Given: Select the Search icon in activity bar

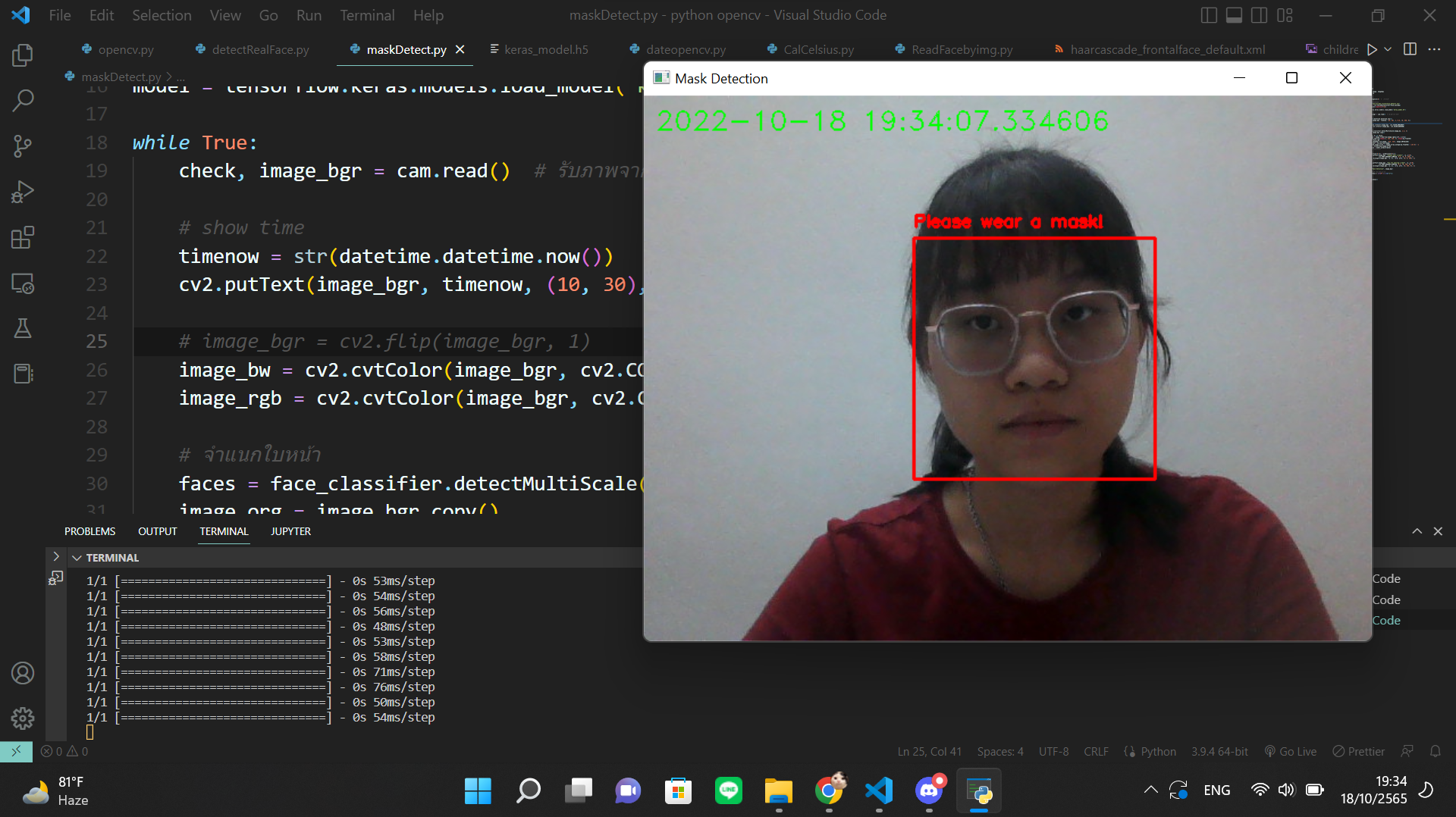Looking at the screenshot, I should coord(23,99).
